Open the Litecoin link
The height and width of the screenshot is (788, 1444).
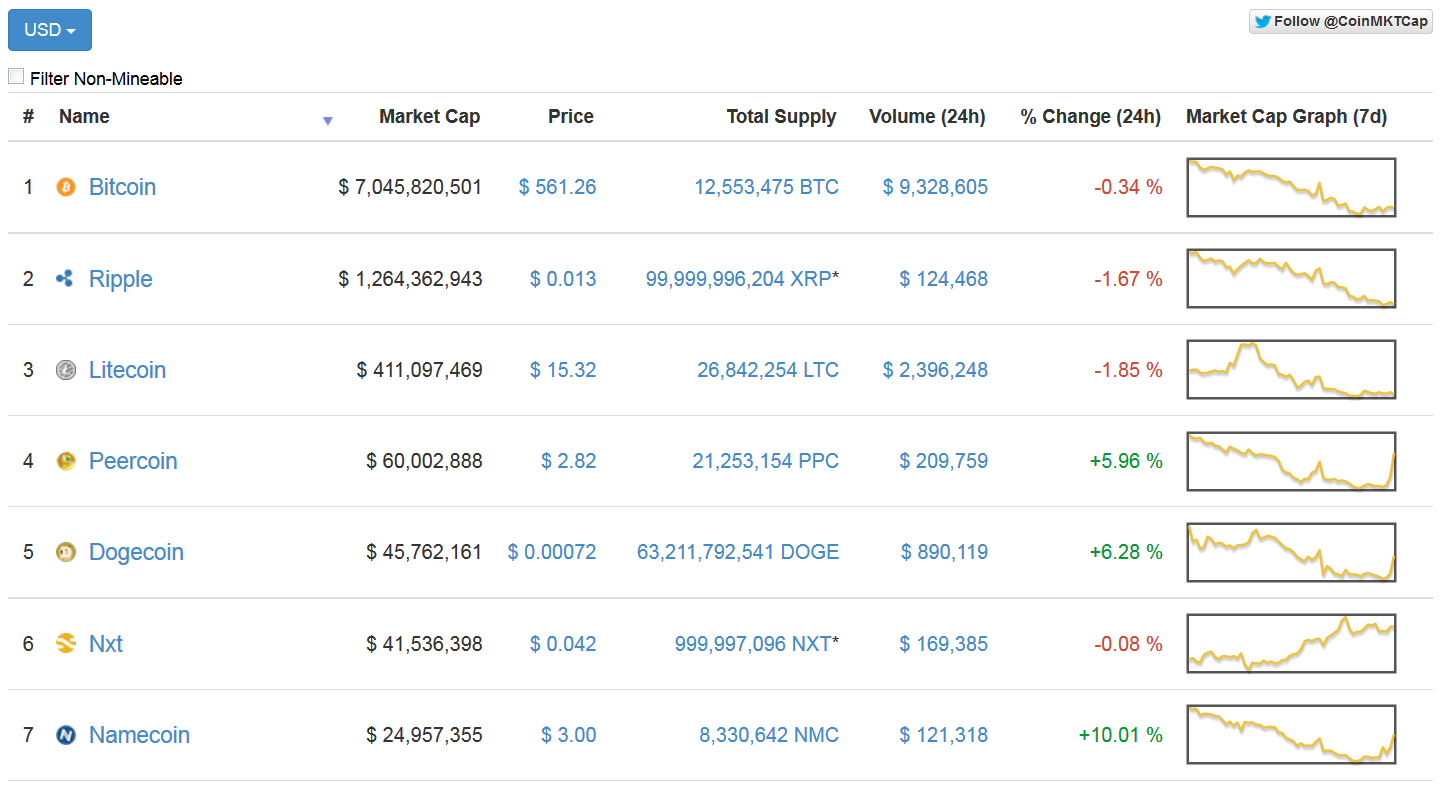[127, 370]
